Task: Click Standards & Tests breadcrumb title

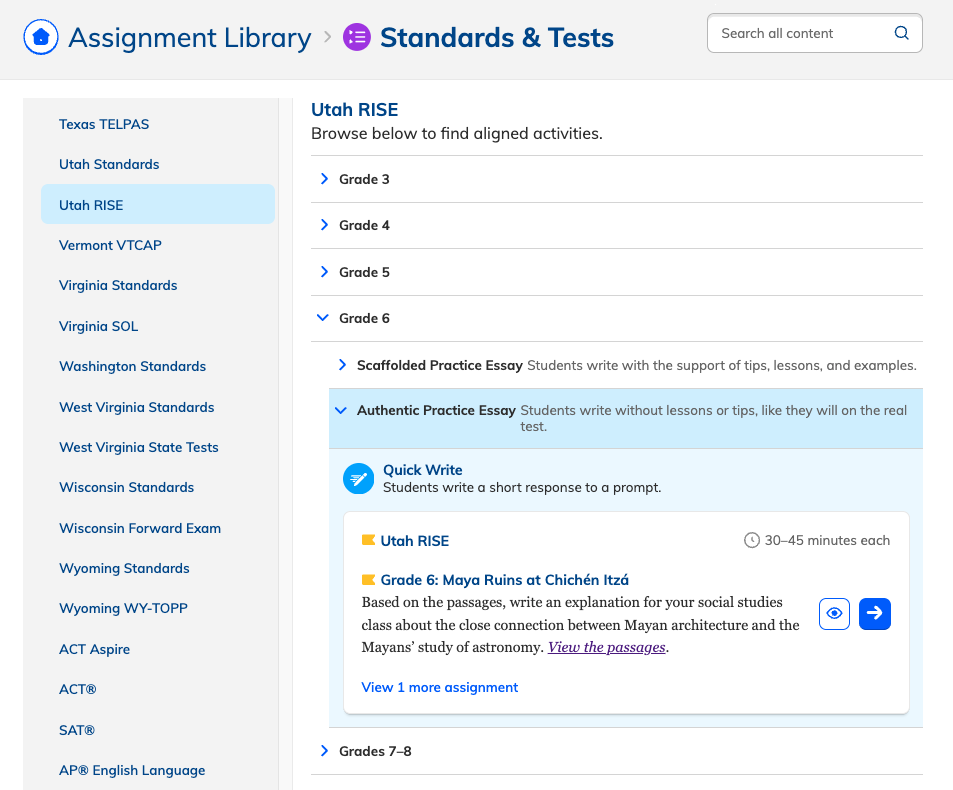Action: click(497, 37)
